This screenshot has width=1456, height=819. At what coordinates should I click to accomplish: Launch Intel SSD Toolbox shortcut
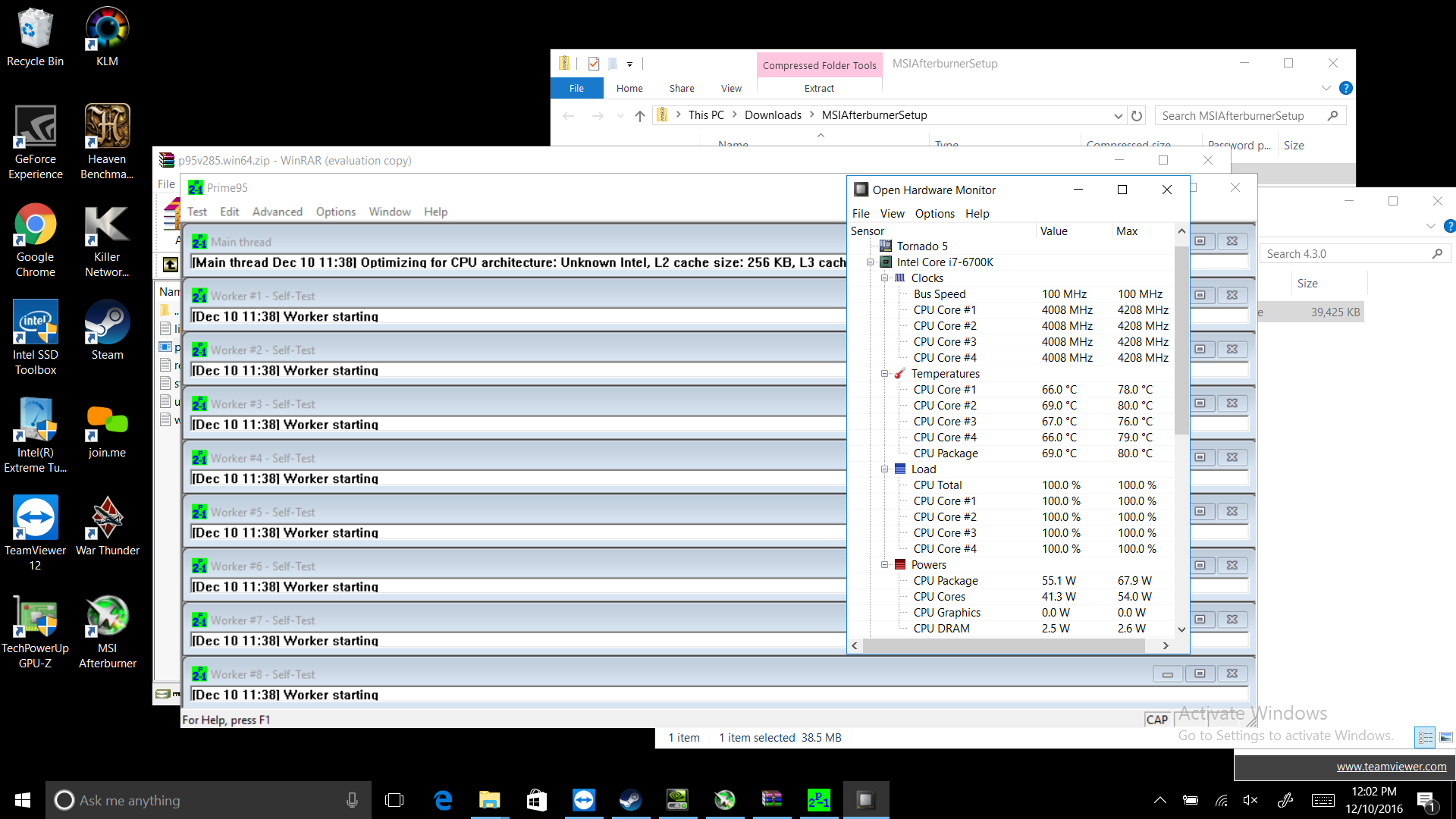[35, 338]
